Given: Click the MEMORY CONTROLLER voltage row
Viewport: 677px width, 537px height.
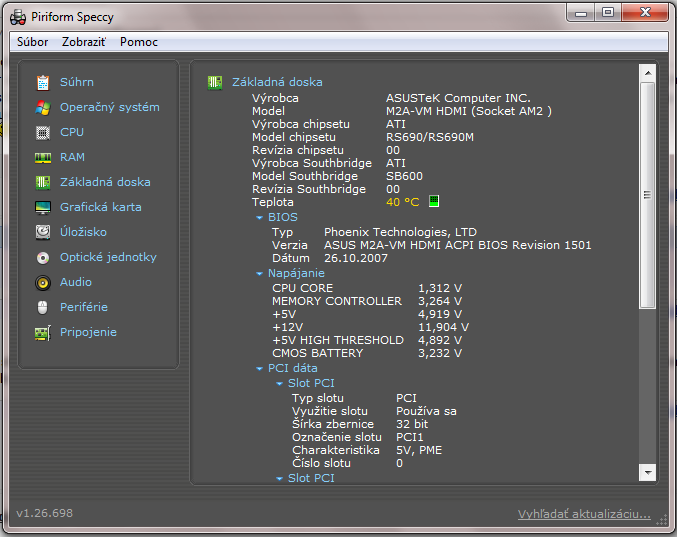Looking at the screenshot, I should pos(367,301).
